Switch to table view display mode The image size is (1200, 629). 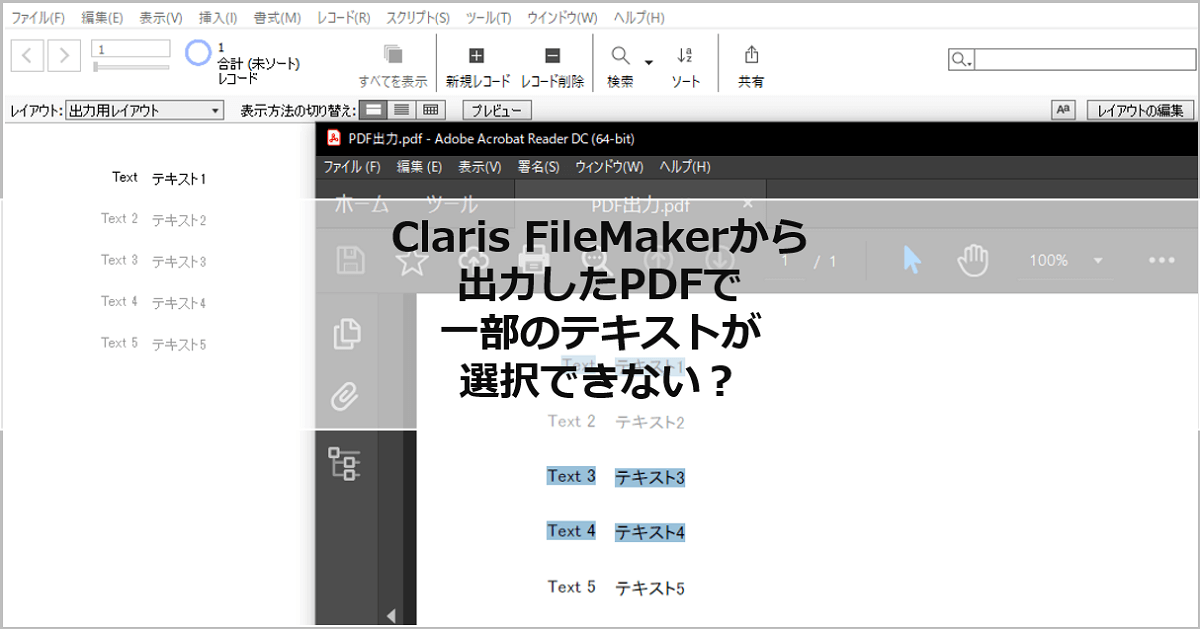(431, 110)
